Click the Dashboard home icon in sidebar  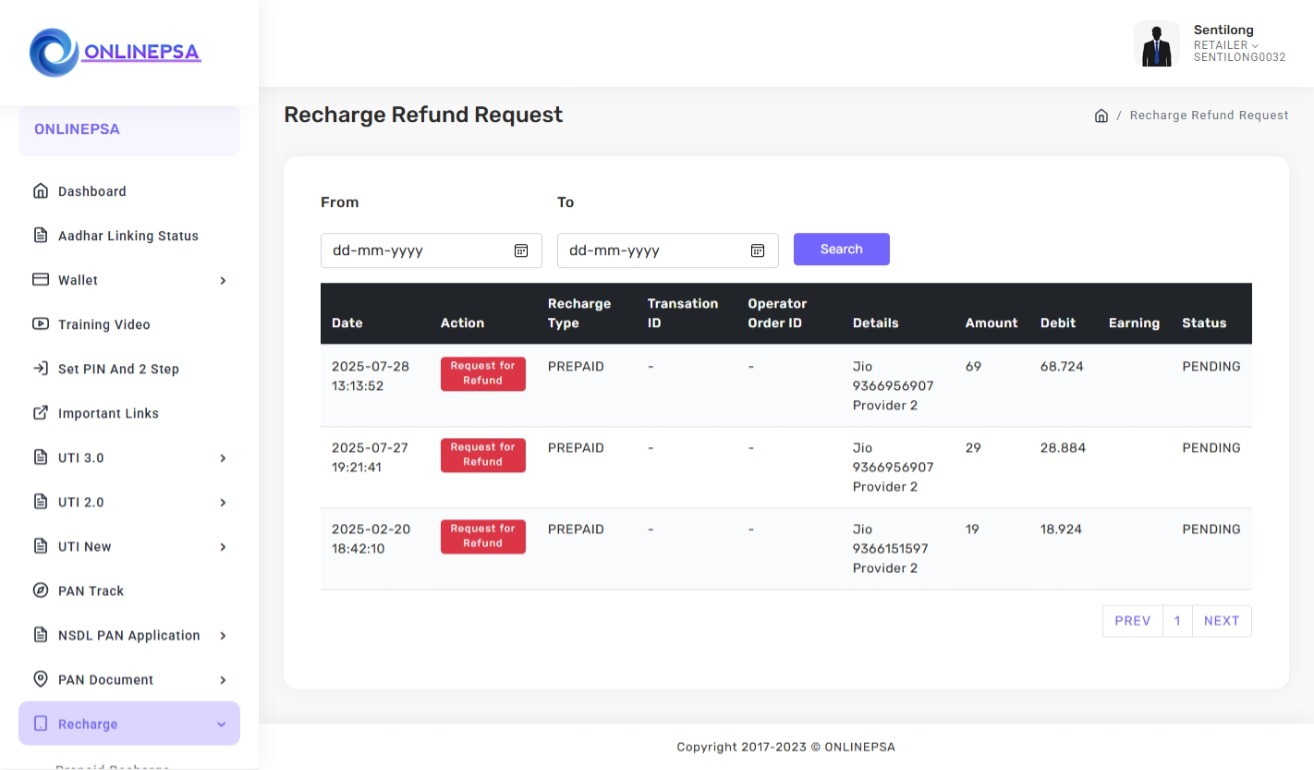pos(41,191)
